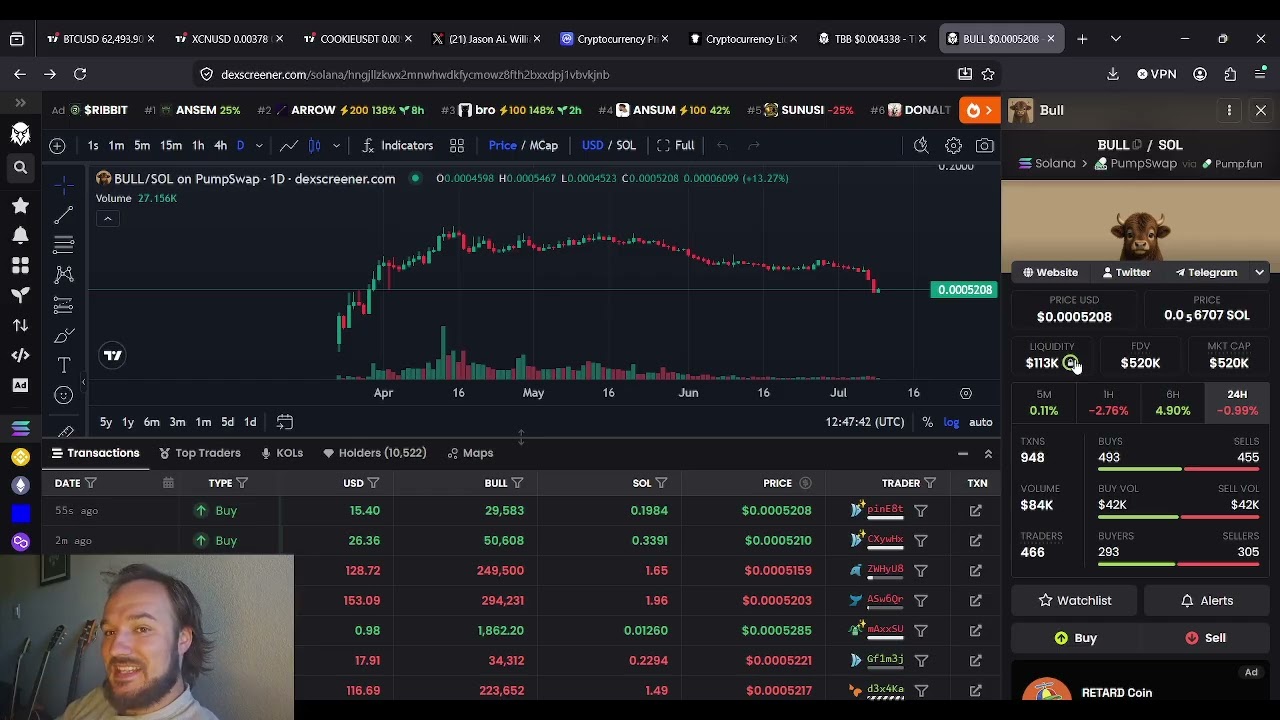Open the watchlist star in sidebar
This screenshot has width=1280, height=720.
pyautogui.click(x=20, y=205)
